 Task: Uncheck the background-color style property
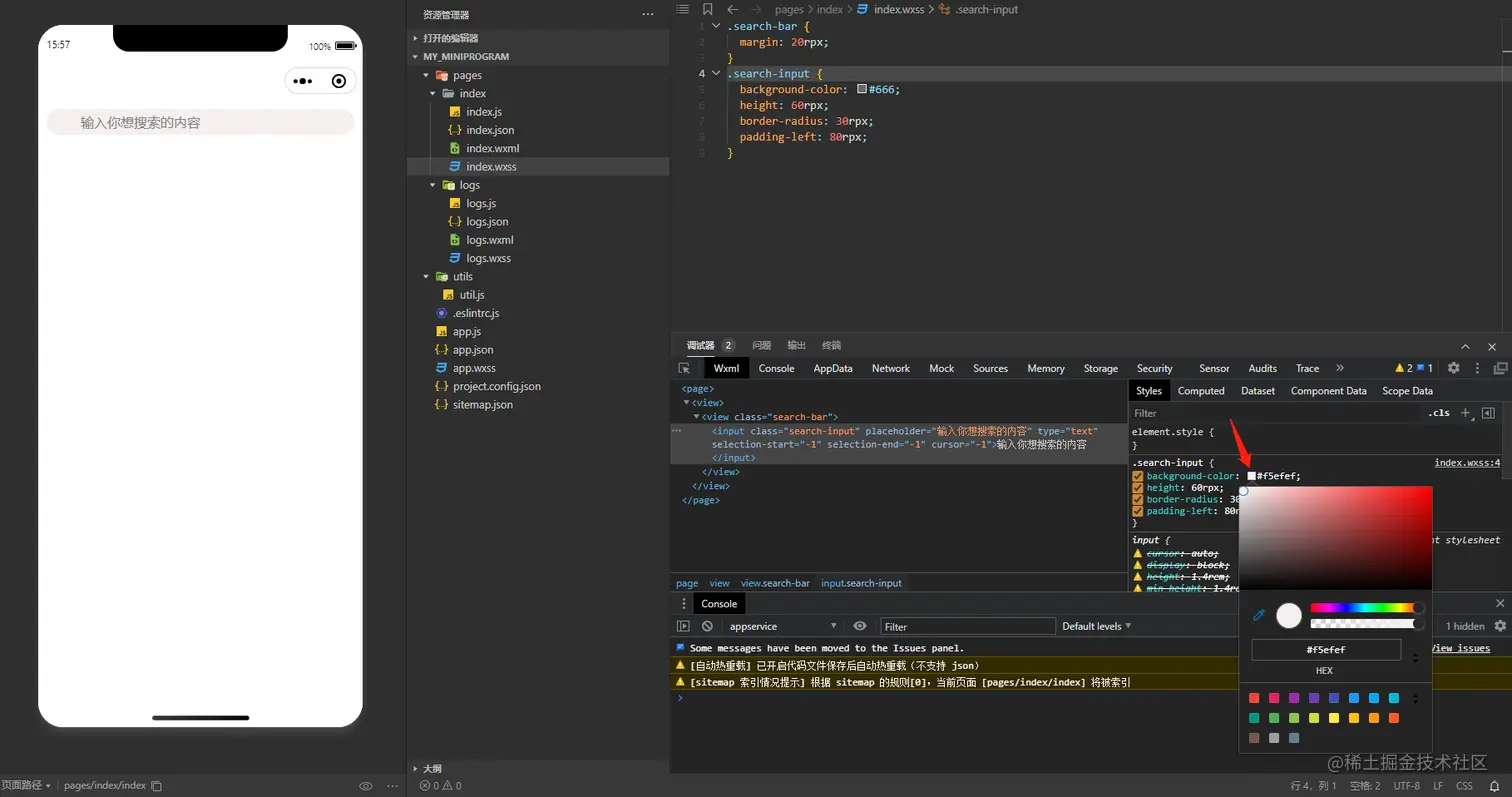point(1138,476)
